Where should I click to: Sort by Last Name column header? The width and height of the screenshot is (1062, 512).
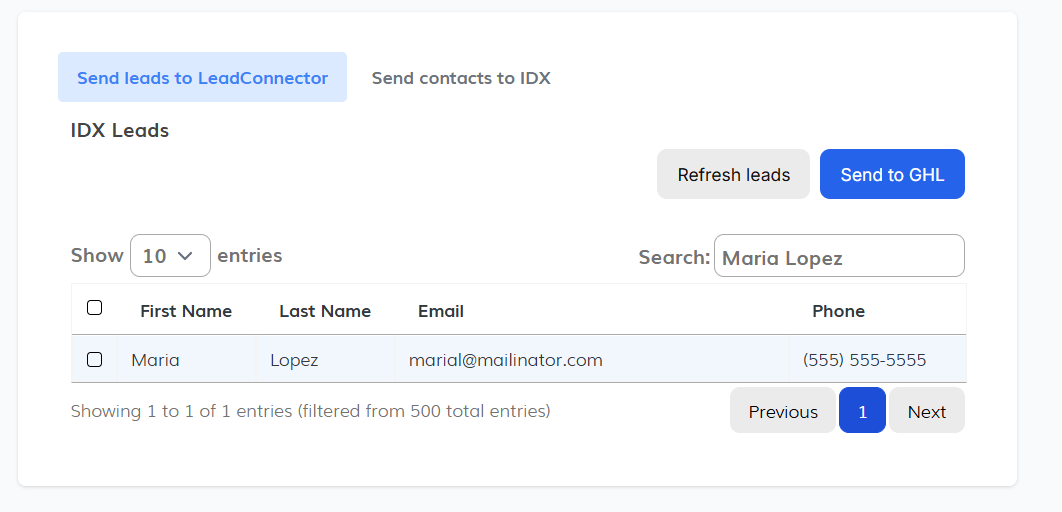click(325, 311)
